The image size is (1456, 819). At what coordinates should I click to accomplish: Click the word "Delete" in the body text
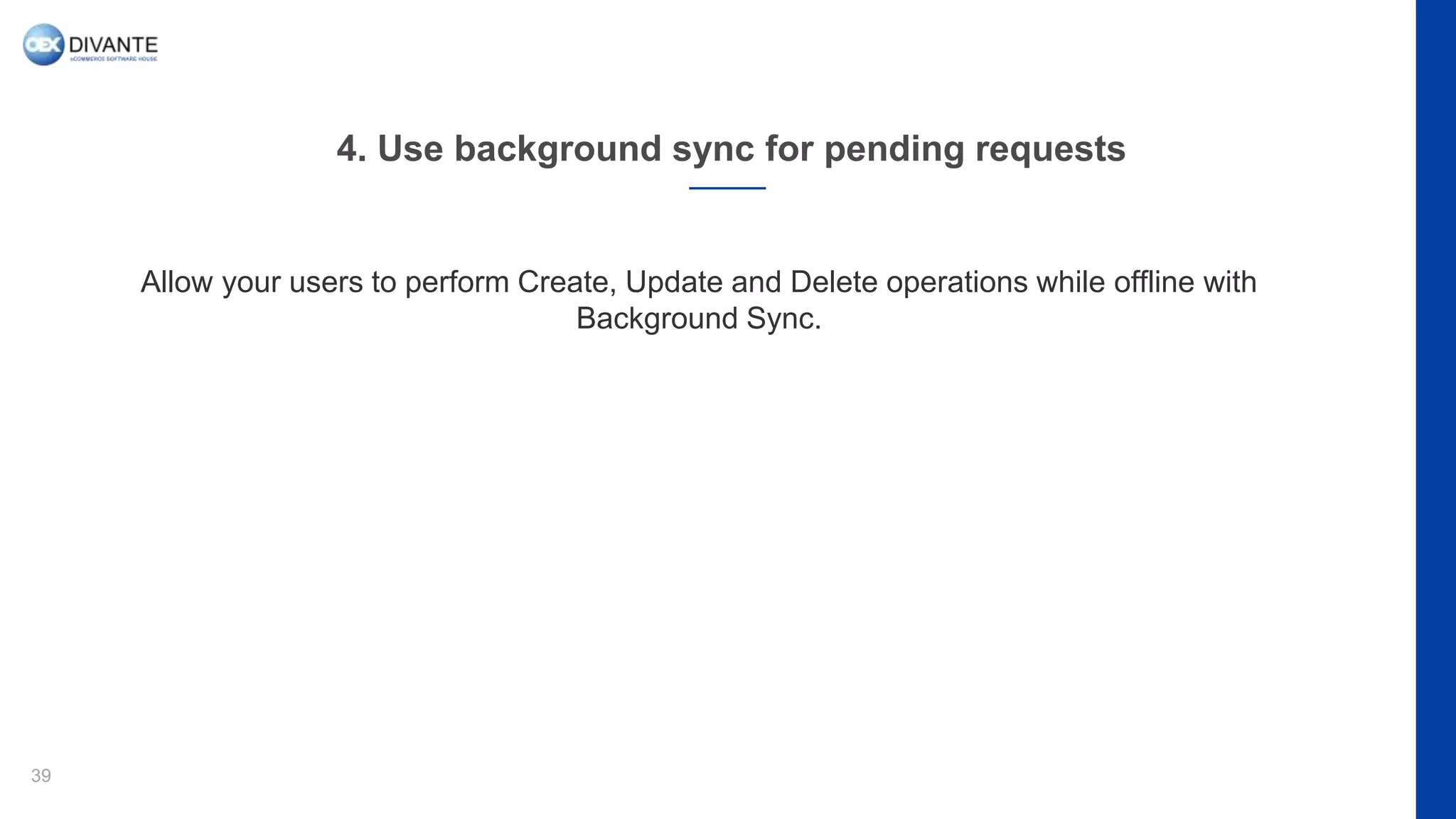[833, 282]
